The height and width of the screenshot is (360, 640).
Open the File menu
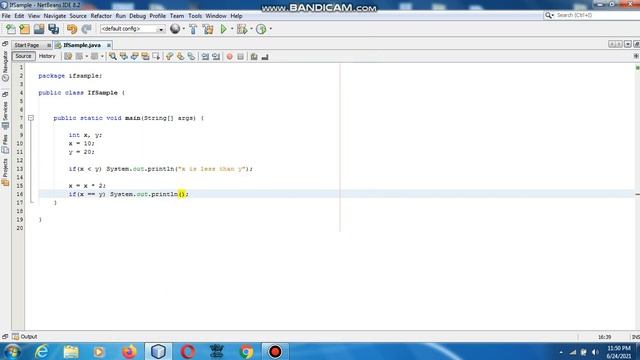(x=6, y=16)
